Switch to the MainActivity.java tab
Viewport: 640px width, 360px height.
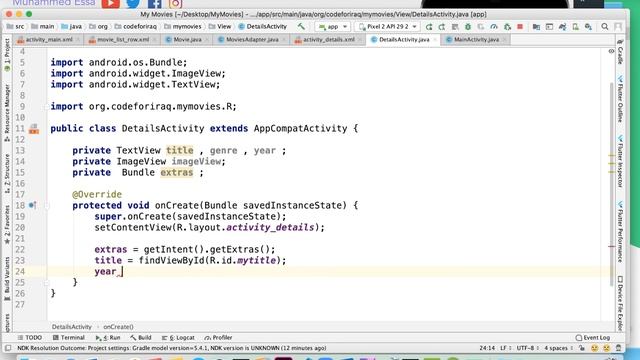point(476,40)
